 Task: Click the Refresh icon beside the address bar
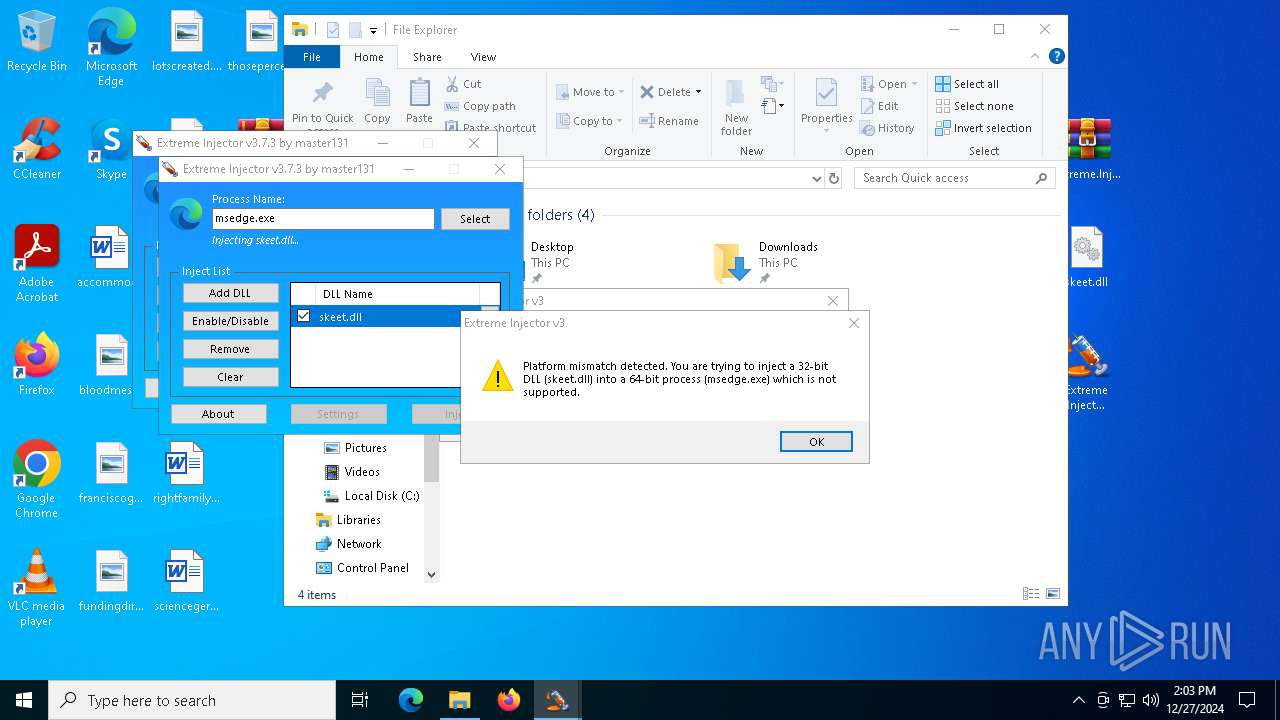click(x=834, y=178)
